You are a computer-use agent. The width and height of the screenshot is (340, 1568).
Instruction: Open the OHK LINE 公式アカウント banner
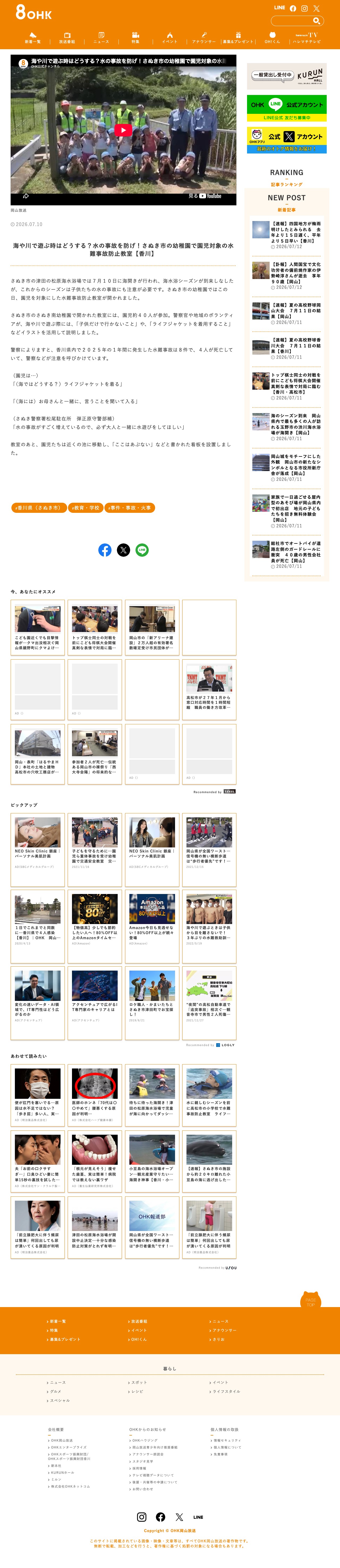[x=286, y=108]
